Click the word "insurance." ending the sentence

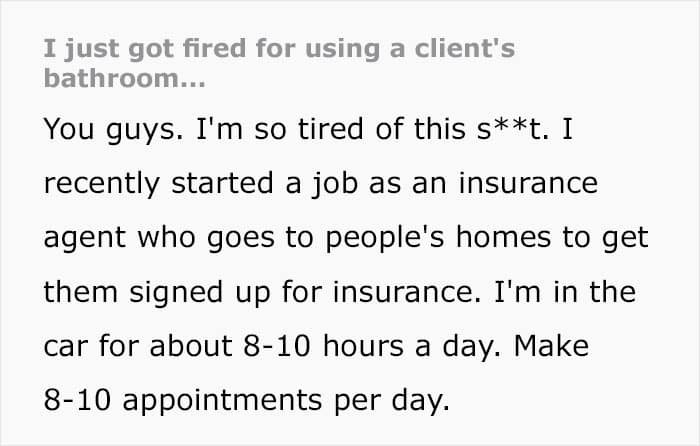point(407,292)
